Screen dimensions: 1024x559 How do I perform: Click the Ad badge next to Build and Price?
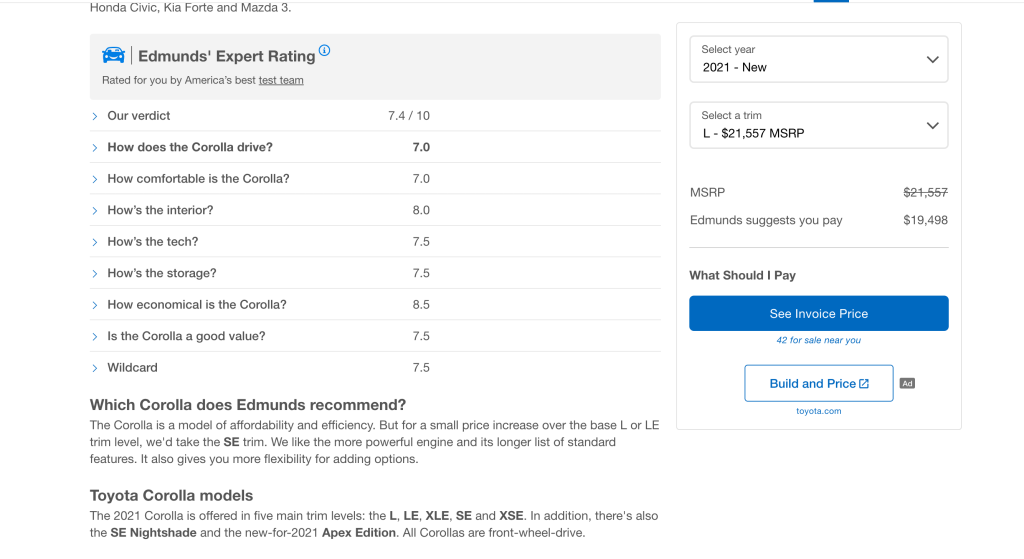[x=907, y=383]
